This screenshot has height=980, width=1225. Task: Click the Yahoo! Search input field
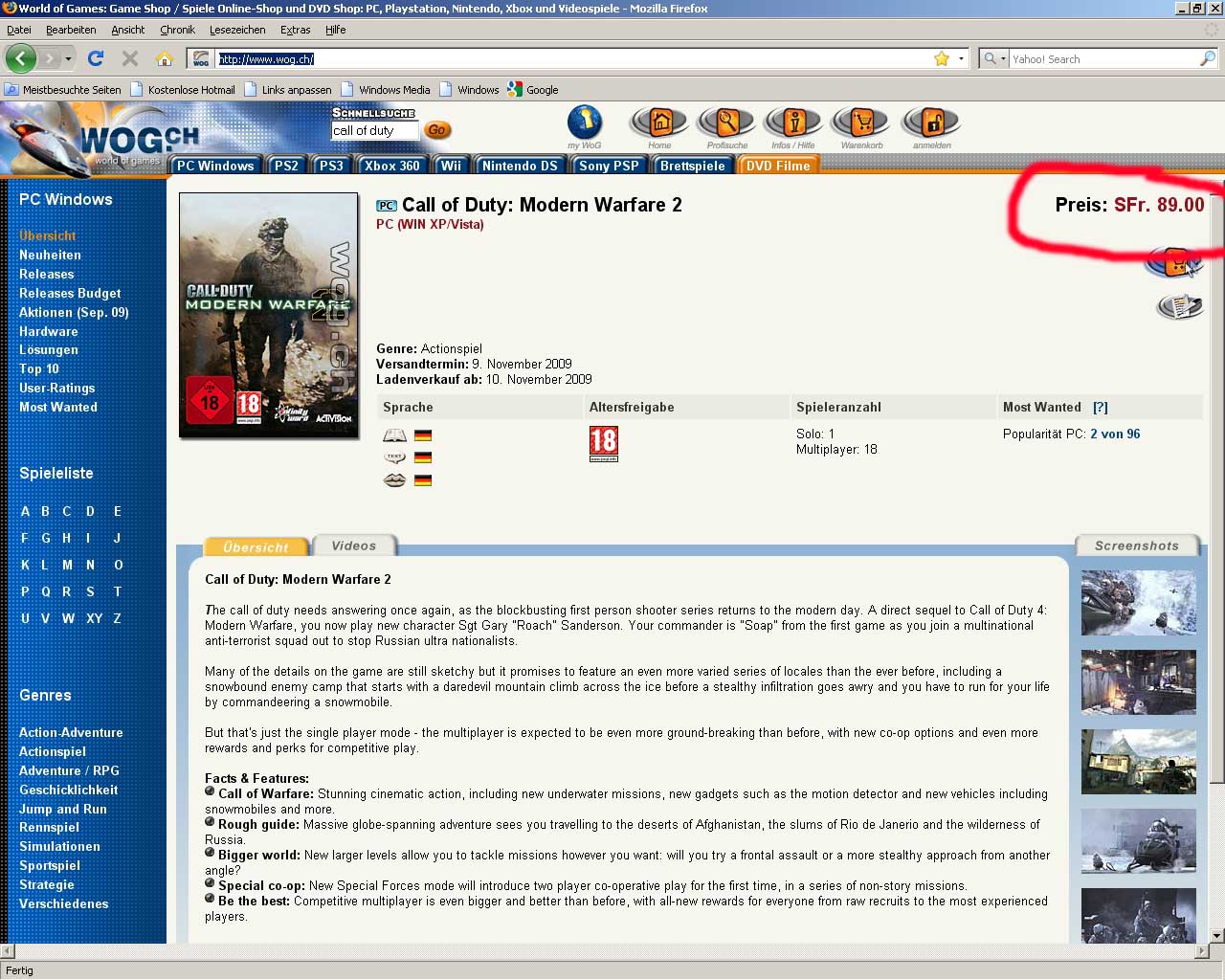(x=1103, y=58)
